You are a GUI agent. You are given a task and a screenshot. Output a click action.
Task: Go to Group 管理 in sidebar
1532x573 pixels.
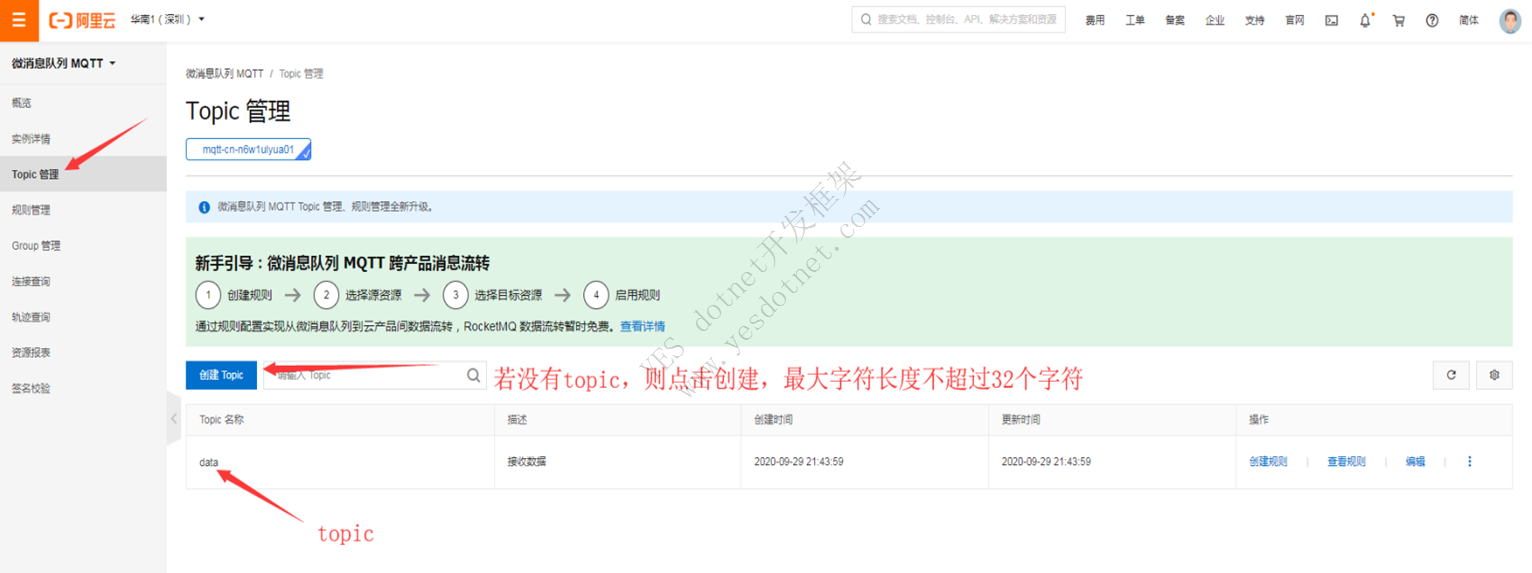pyautogui.click(x=36, y=246)
